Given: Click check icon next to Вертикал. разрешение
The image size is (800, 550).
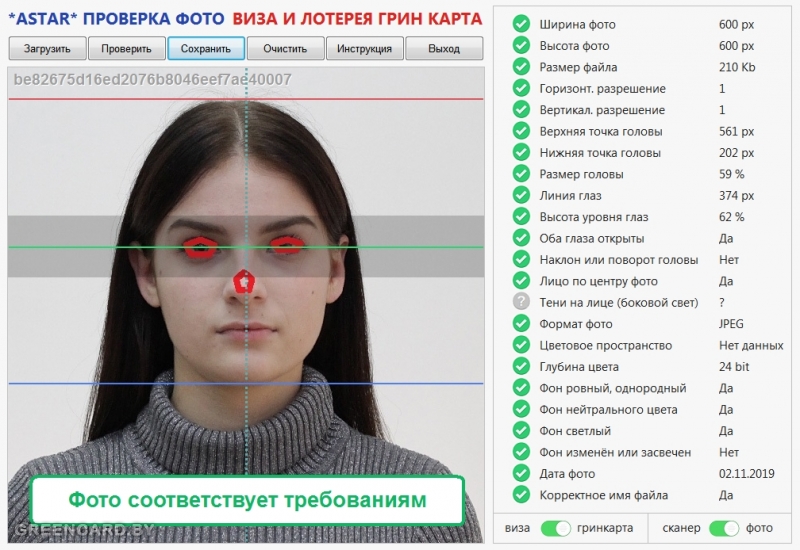Looking at the screenshot, I should [521, 110].
